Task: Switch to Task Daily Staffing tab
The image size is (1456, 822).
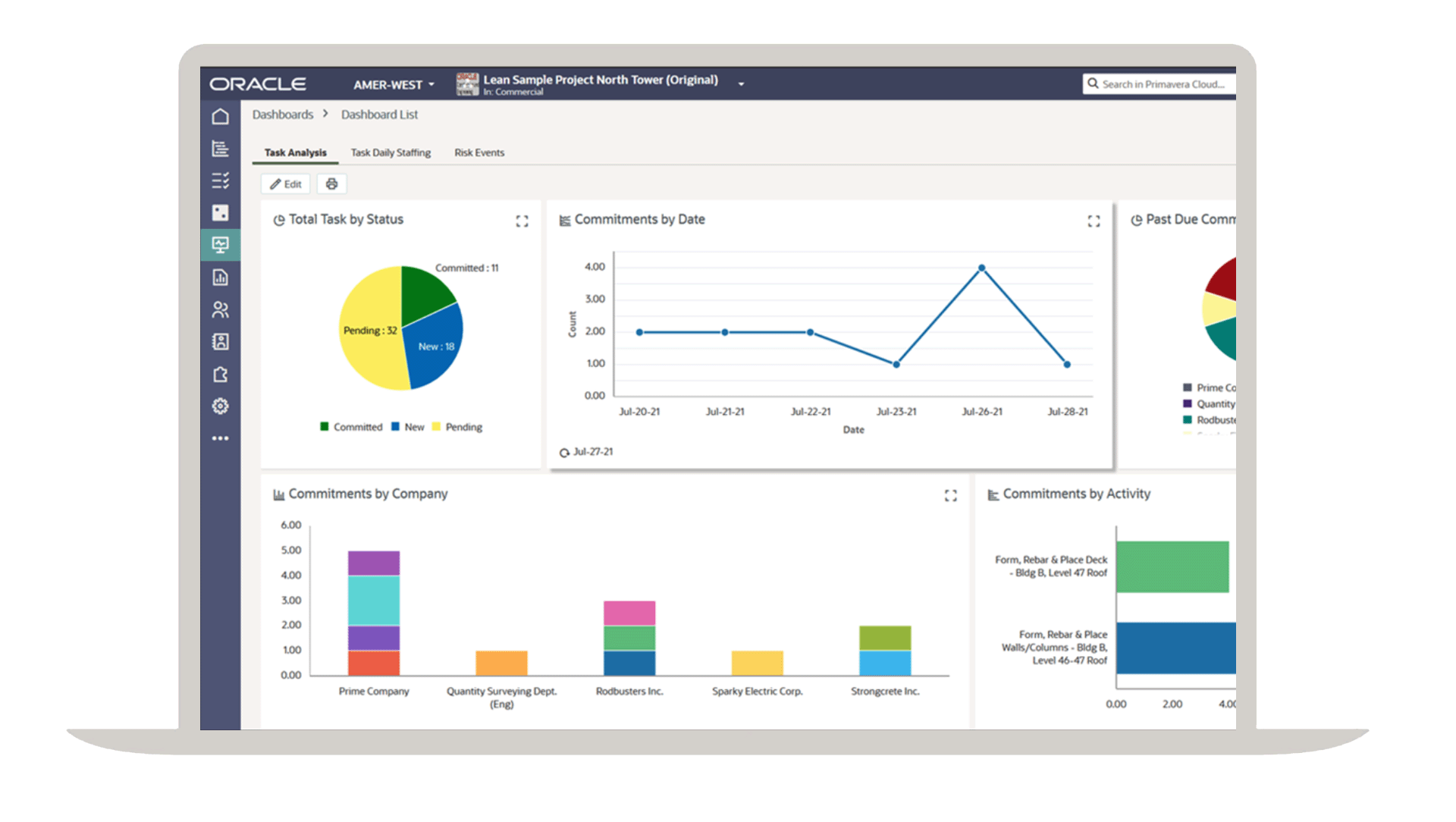Action: pos(391,153)
